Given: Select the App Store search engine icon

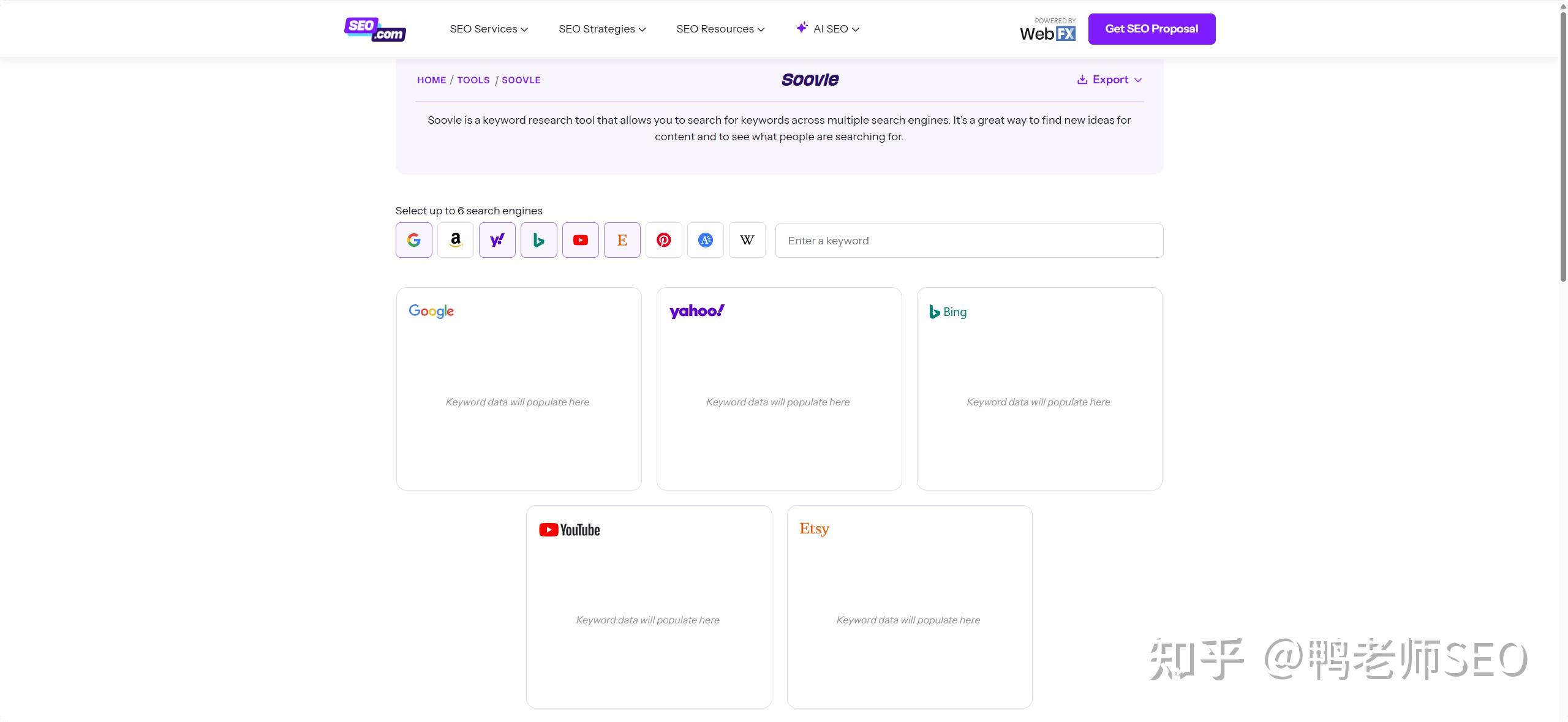Looking at the screenshot, I should [x=705, y=240].
